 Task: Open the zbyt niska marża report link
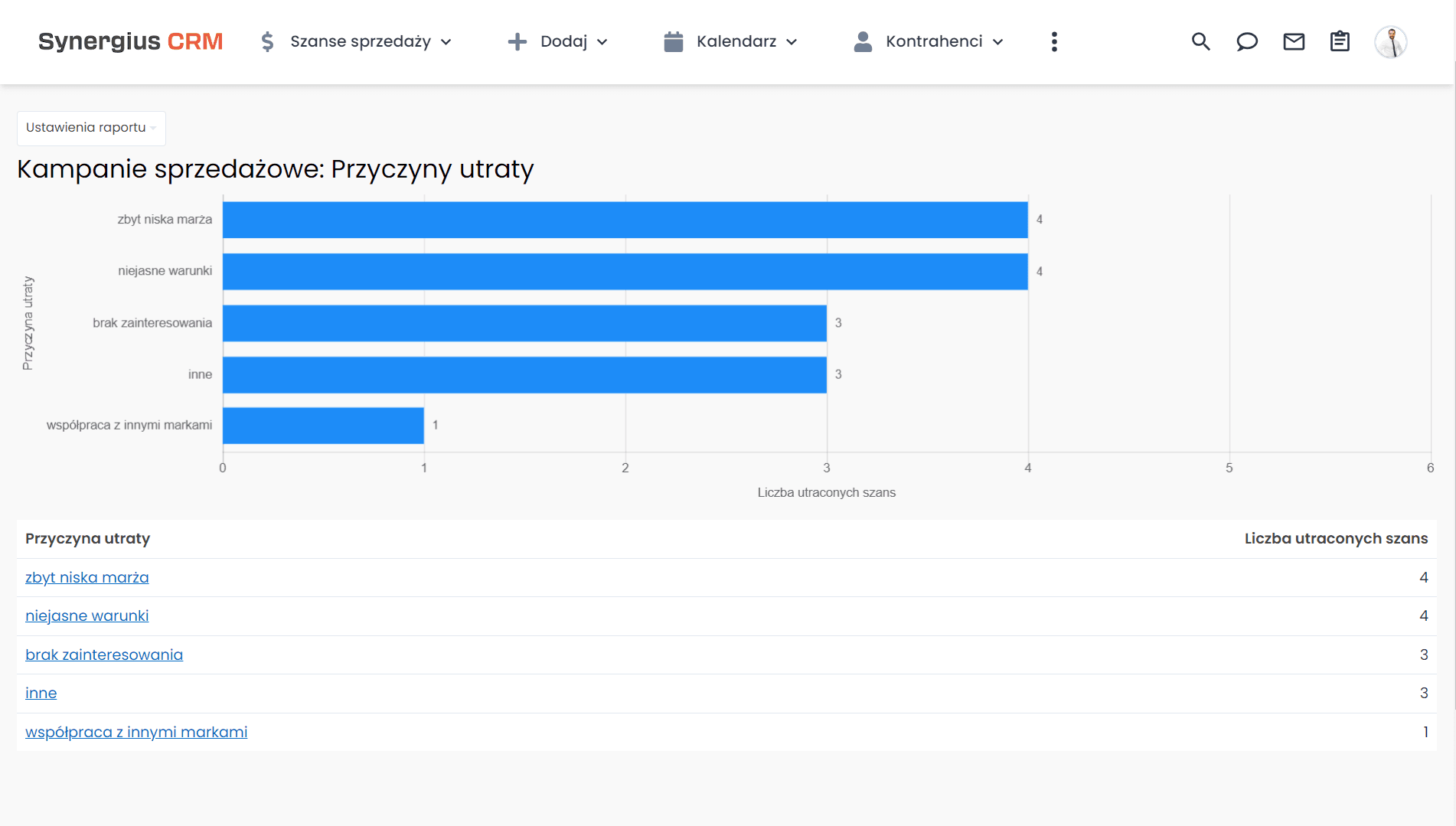[x=87, y=577]
